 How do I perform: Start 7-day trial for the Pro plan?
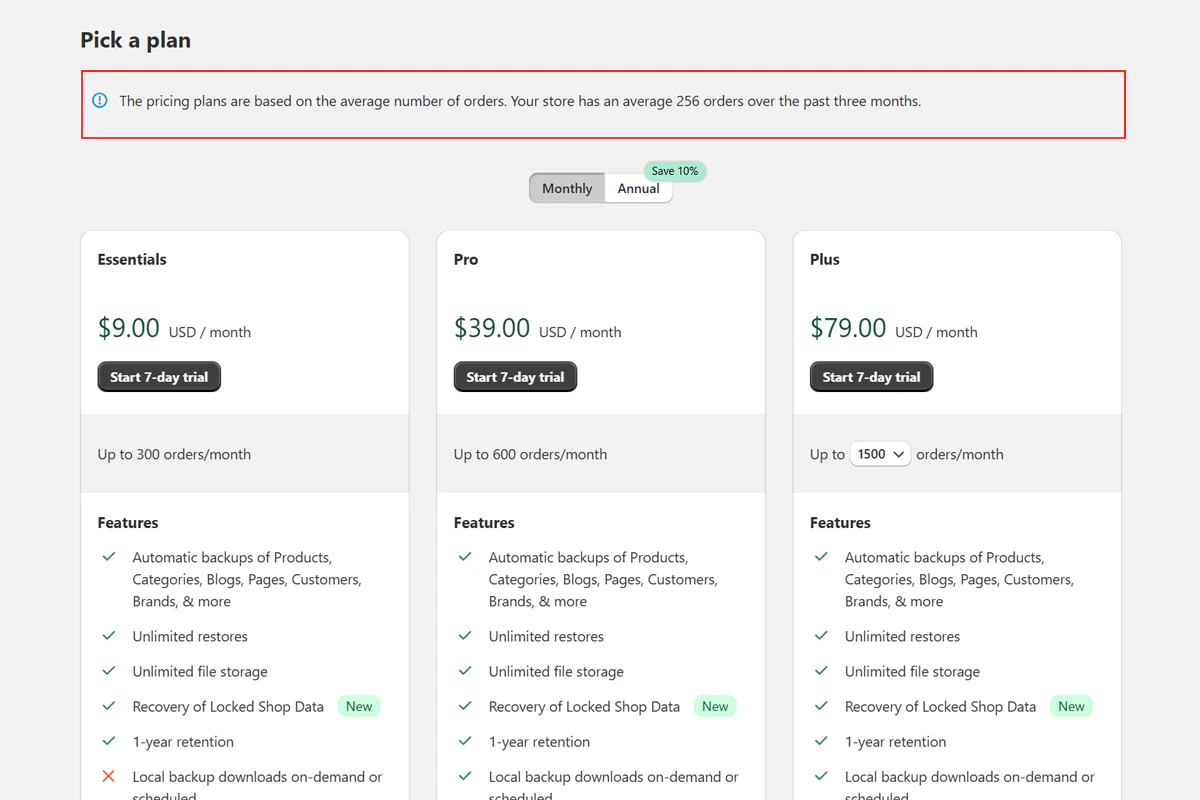tap(515, 377)
